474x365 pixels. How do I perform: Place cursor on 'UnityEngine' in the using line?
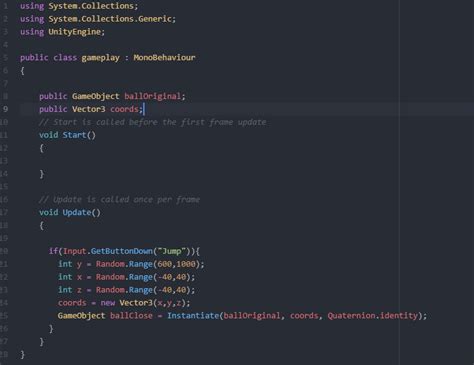click(75, 32)
